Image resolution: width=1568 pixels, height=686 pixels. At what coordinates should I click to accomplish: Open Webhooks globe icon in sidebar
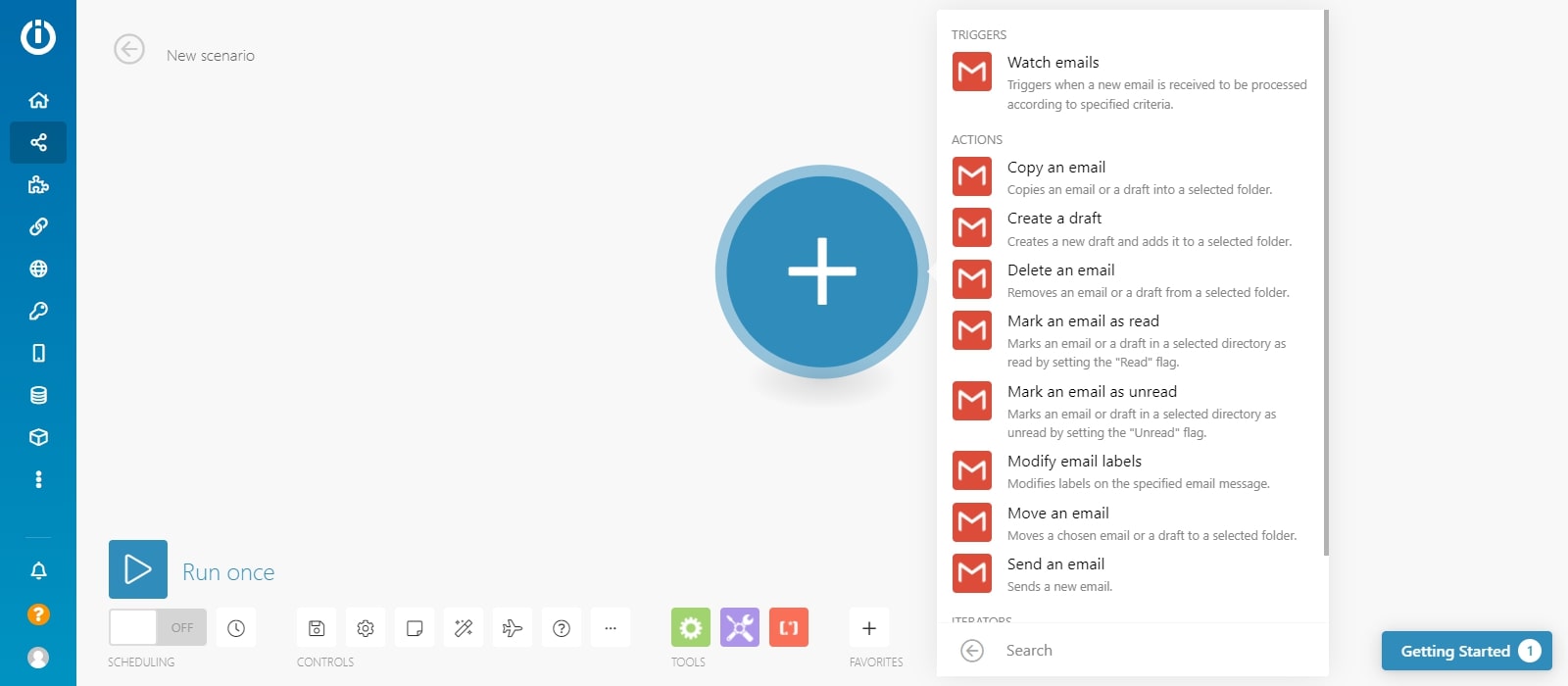pos(38,269)
